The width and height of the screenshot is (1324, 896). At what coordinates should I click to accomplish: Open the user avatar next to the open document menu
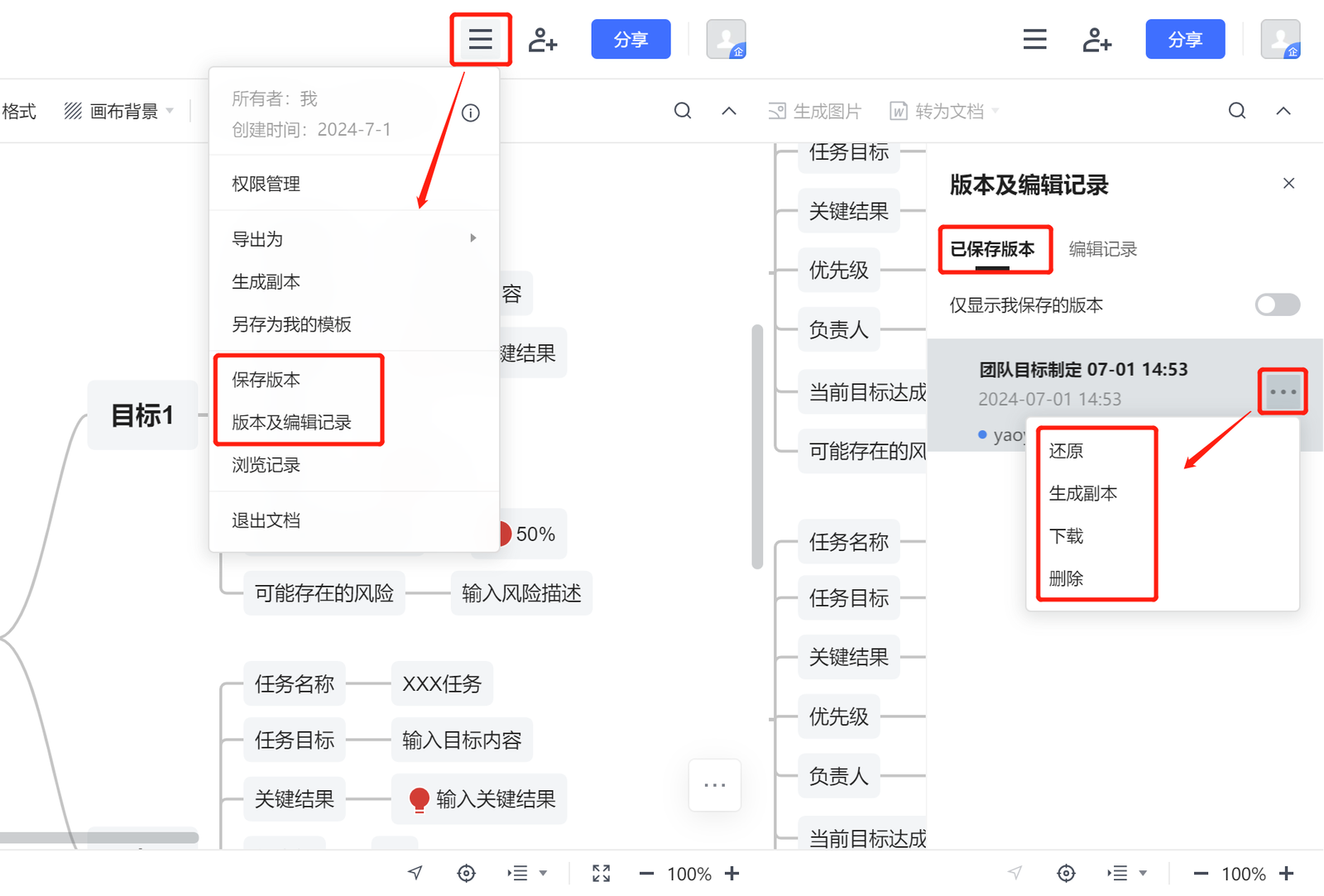click(727, 39)
